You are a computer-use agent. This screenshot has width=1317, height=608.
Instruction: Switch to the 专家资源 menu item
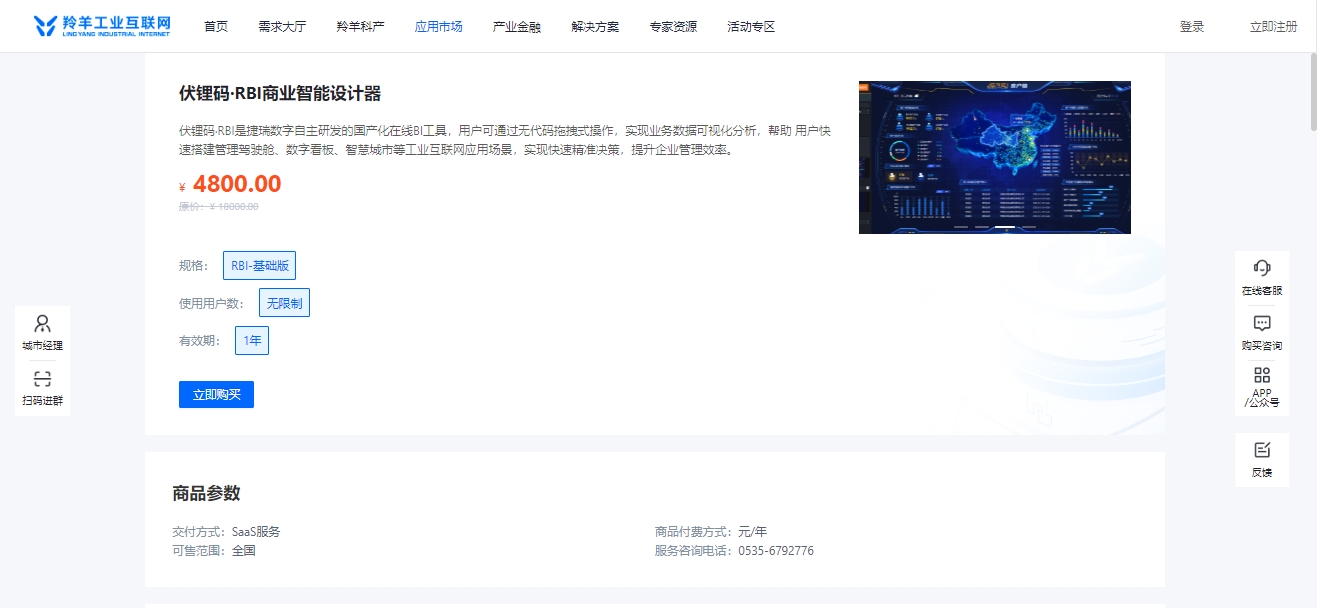pyautogui.click(x=672, y=26)
